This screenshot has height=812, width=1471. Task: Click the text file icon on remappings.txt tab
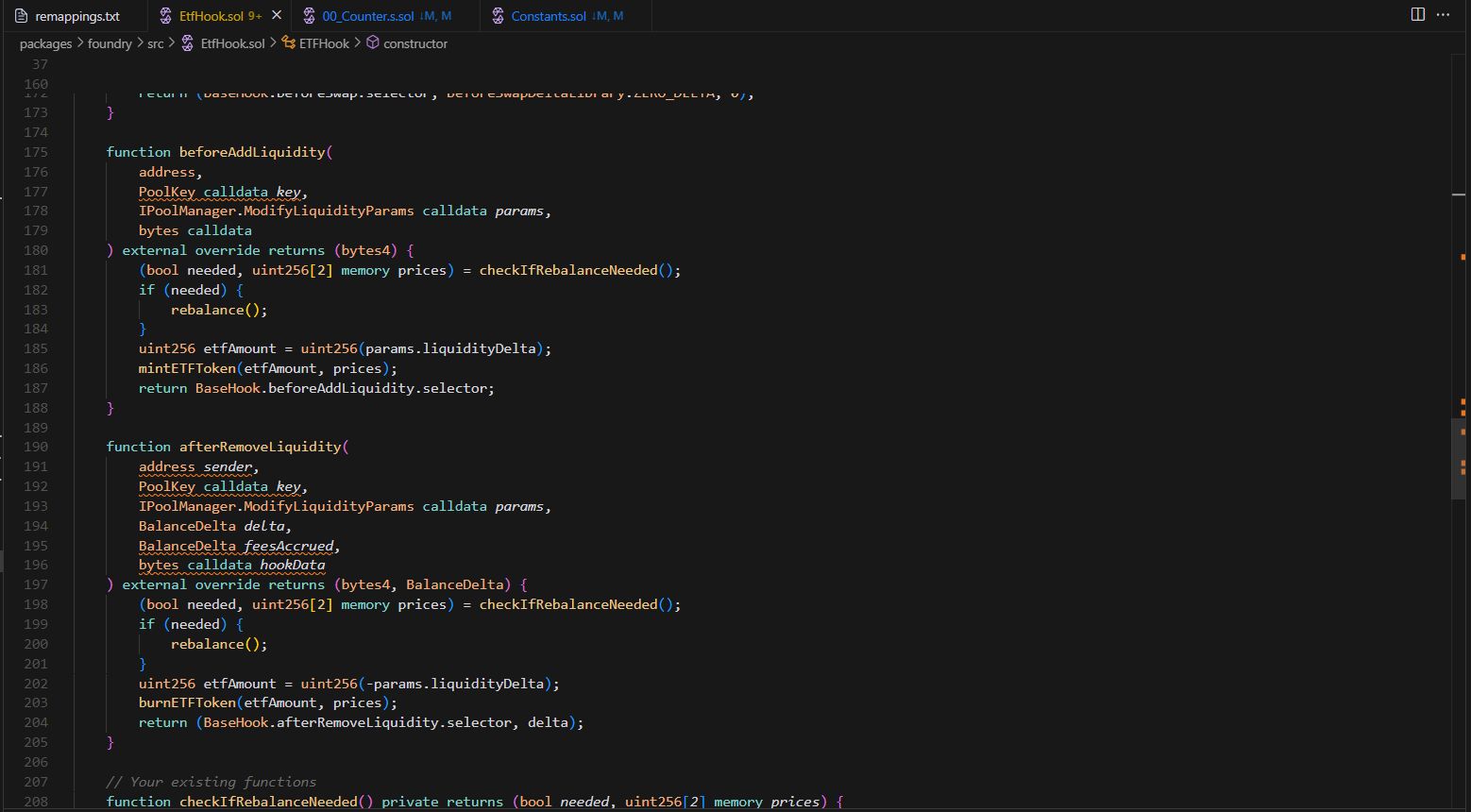tap(22, 16)
